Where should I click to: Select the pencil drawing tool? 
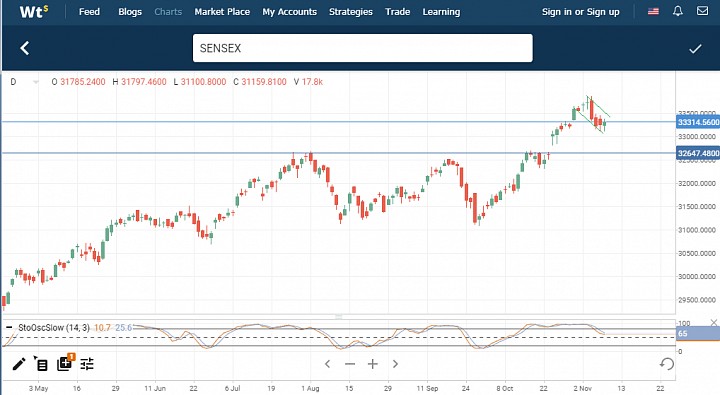pyautogui.click(x=19, y=364)
